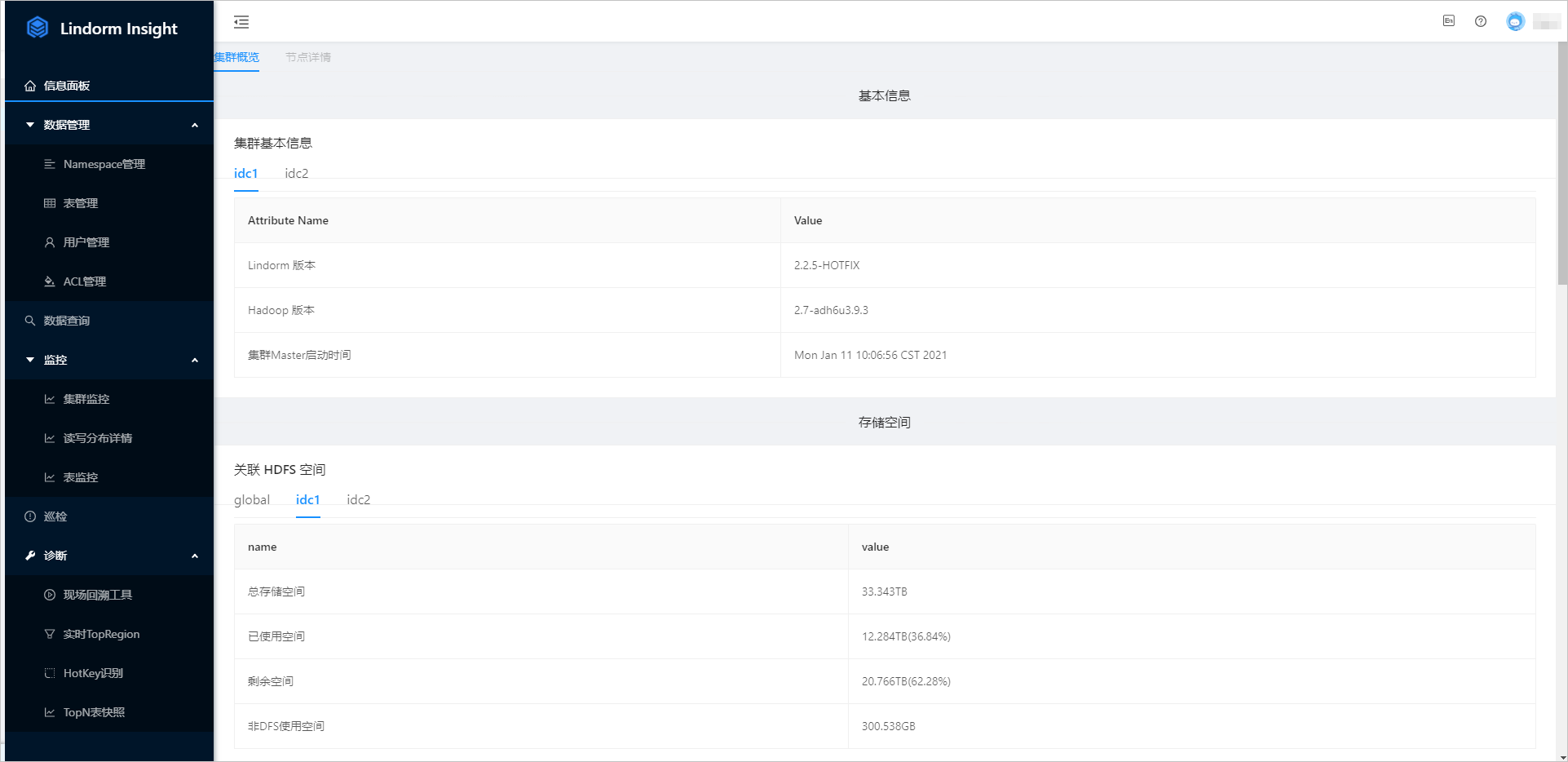Click the 已使用空间 value 12.284TB(36.84%)
The width and height of the screenshot is (1568, 762).
click(906, 636)
